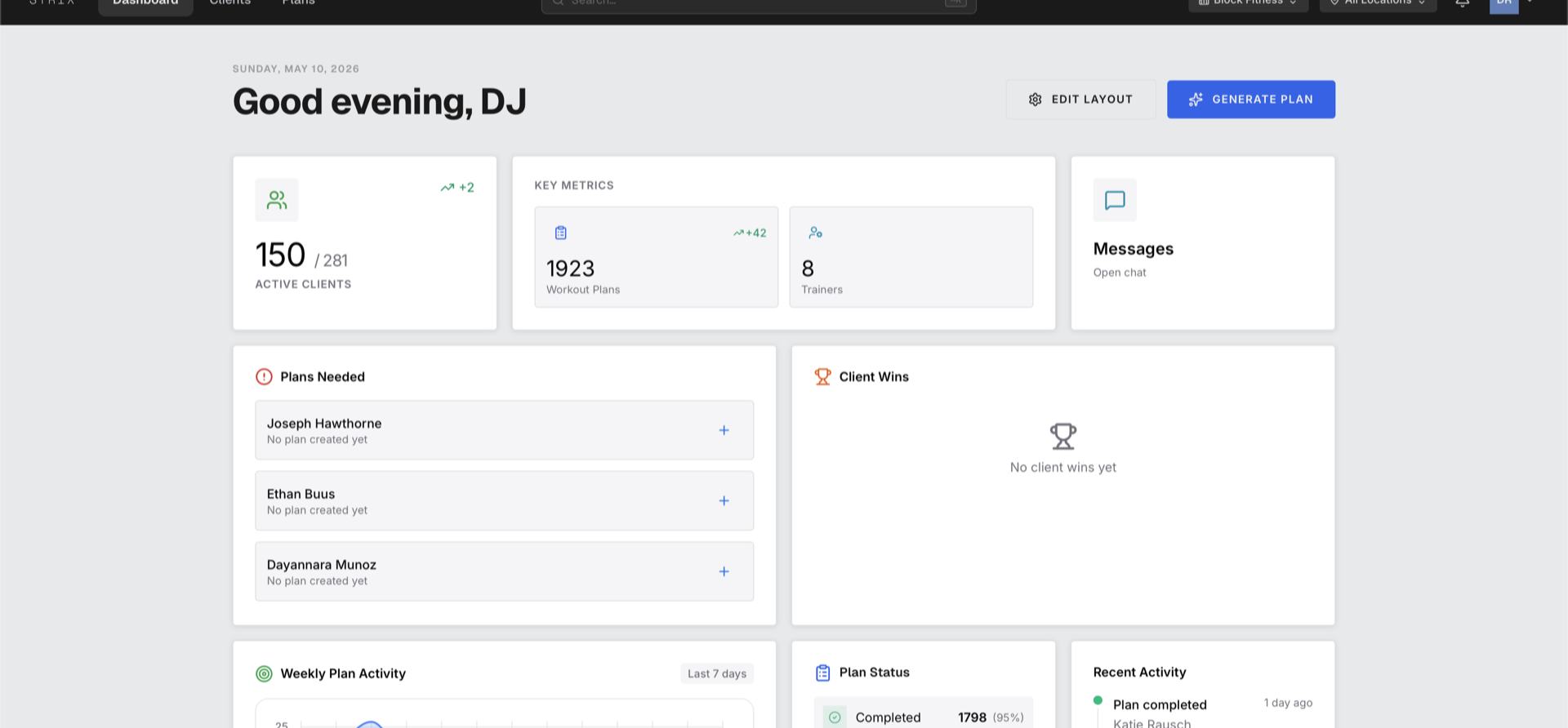Click the 150 active clients count
Image resolution: width=1568 pixels, height=728 pixels.
click(x=280, y=255)
